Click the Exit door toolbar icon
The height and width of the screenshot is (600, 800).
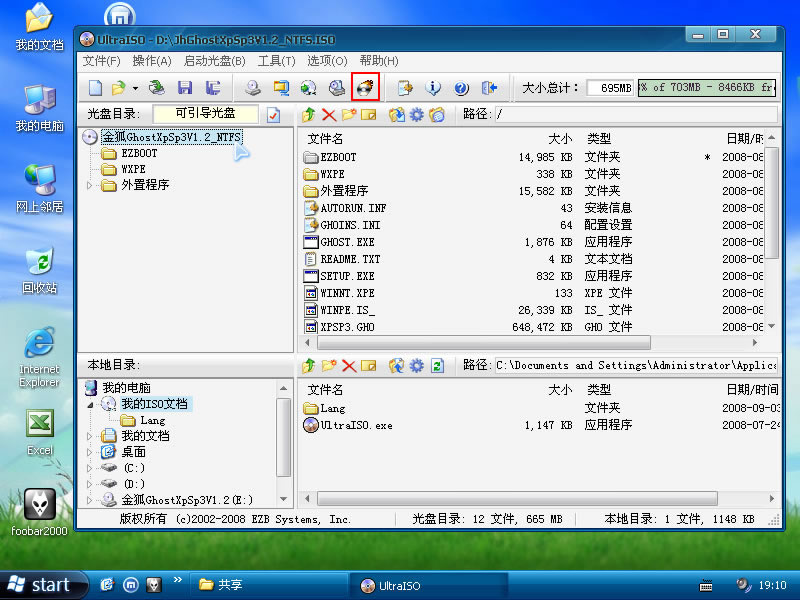click(489, 88)
